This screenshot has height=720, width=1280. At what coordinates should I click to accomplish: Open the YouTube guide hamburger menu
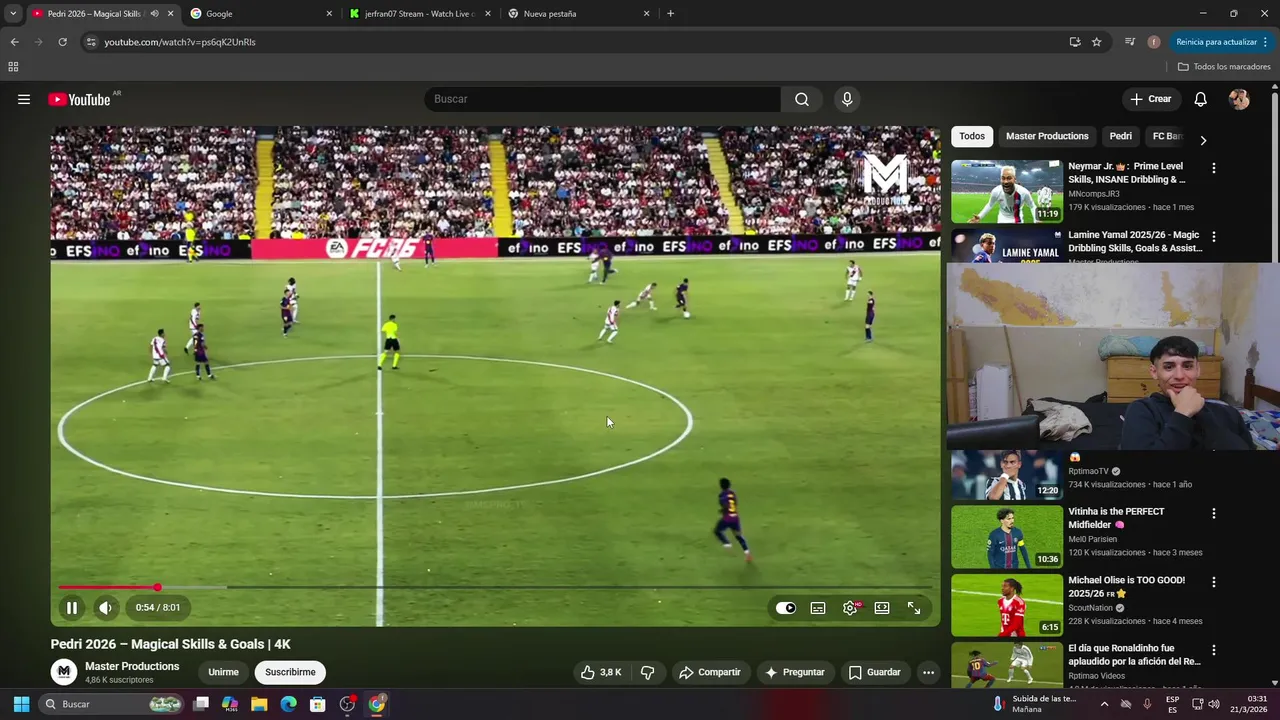point(24,99)
